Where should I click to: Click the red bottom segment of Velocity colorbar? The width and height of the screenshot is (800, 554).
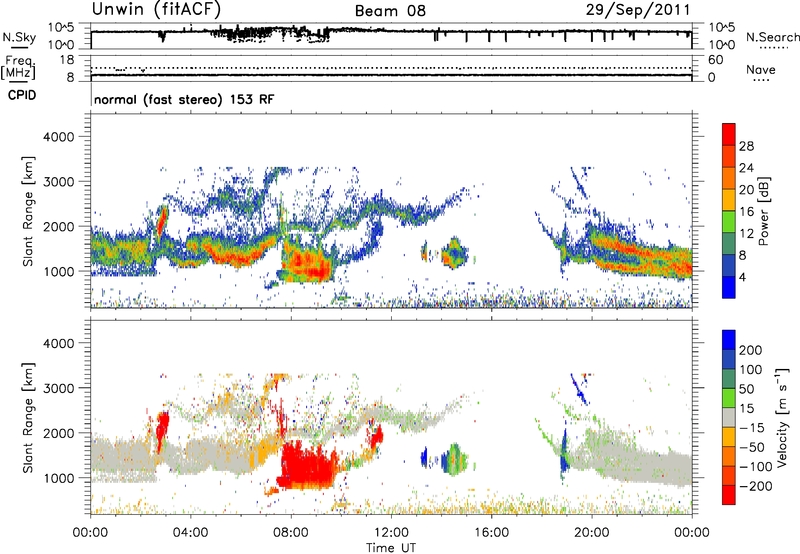click(729, 495)
